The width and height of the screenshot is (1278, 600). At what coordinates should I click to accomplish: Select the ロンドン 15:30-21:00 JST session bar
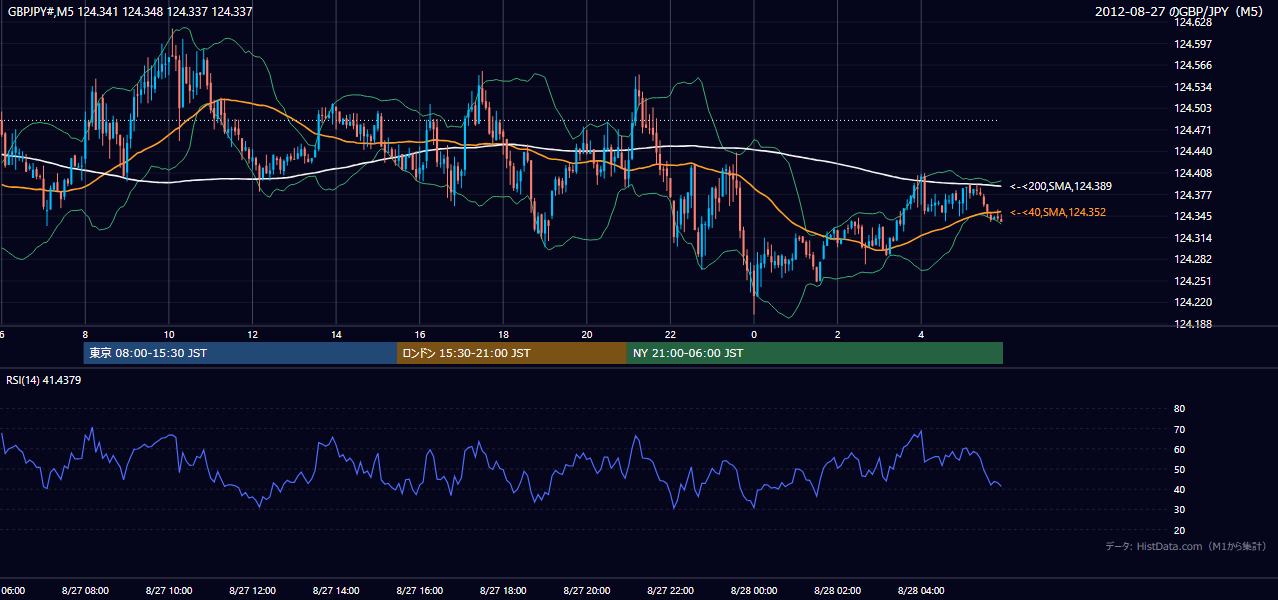(x=512, y=353)
